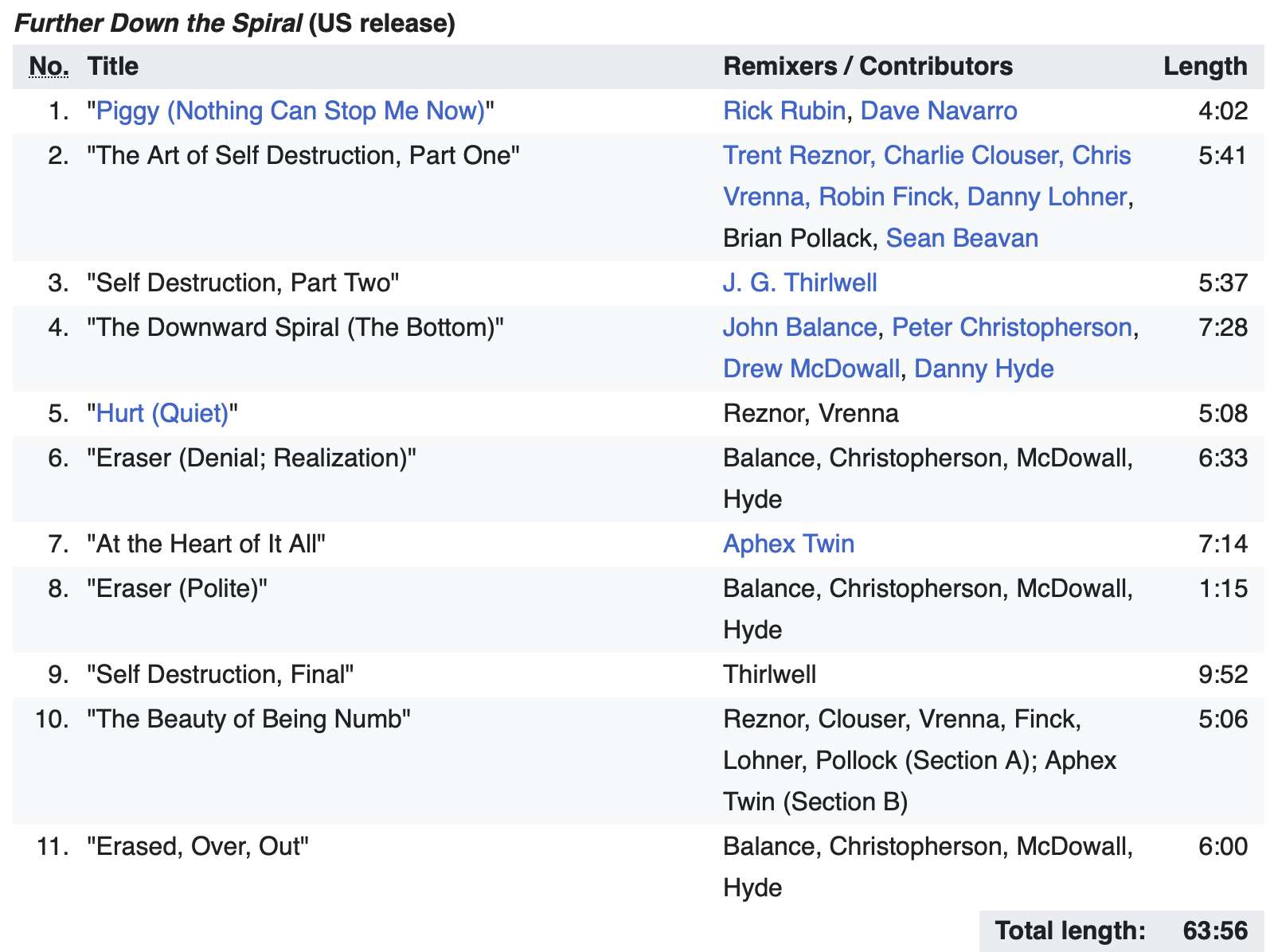Open the John Balance link
Image resolution: width=1274 pixels, height=952 pixels.
point(800,327)
